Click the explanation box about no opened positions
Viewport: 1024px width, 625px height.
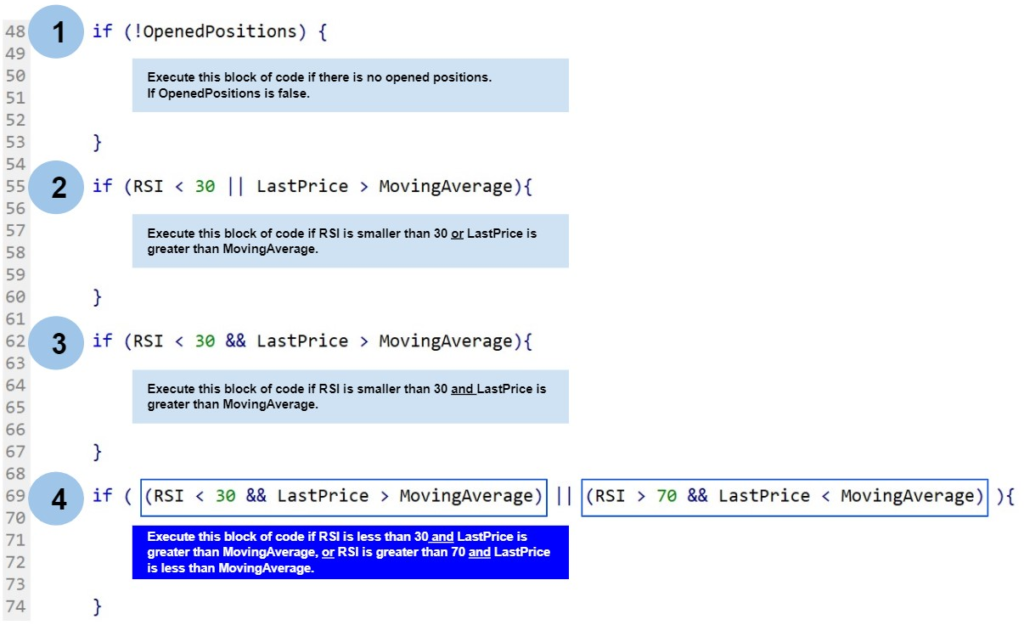pos(350,85)
